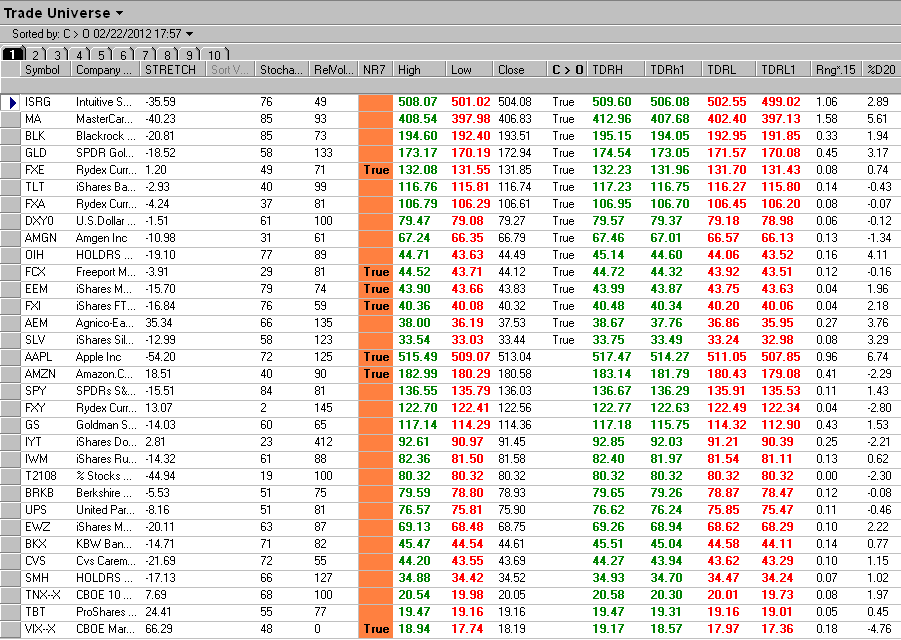
Task: Click the grayed Sort V... column header
Action: click(x=230, y=70)
